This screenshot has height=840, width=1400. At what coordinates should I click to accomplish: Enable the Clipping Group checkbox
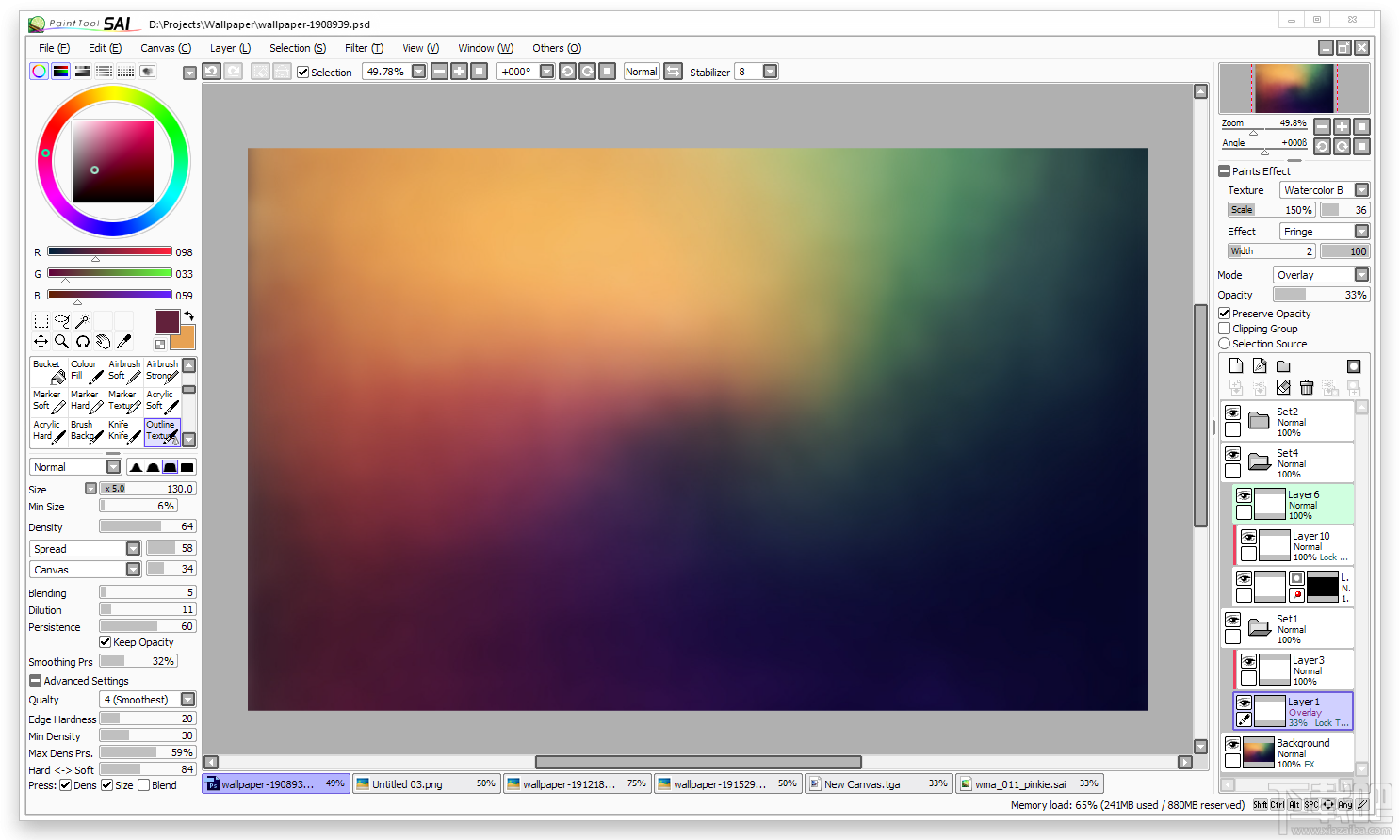pos(1225,328)
